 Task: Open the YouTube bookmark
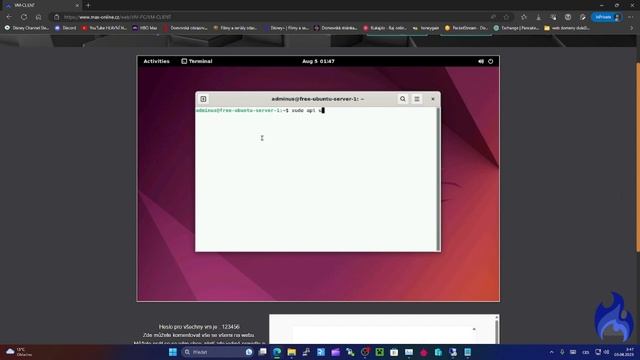[x=104, y=28]
